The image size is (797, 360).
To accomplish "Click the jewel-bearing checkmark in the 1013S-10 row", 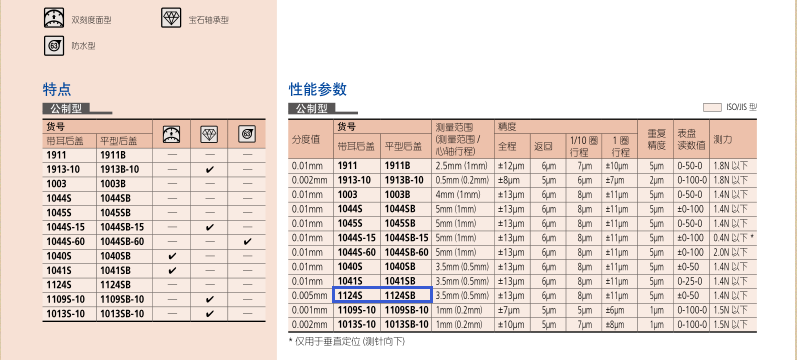I will click(209, 315).
